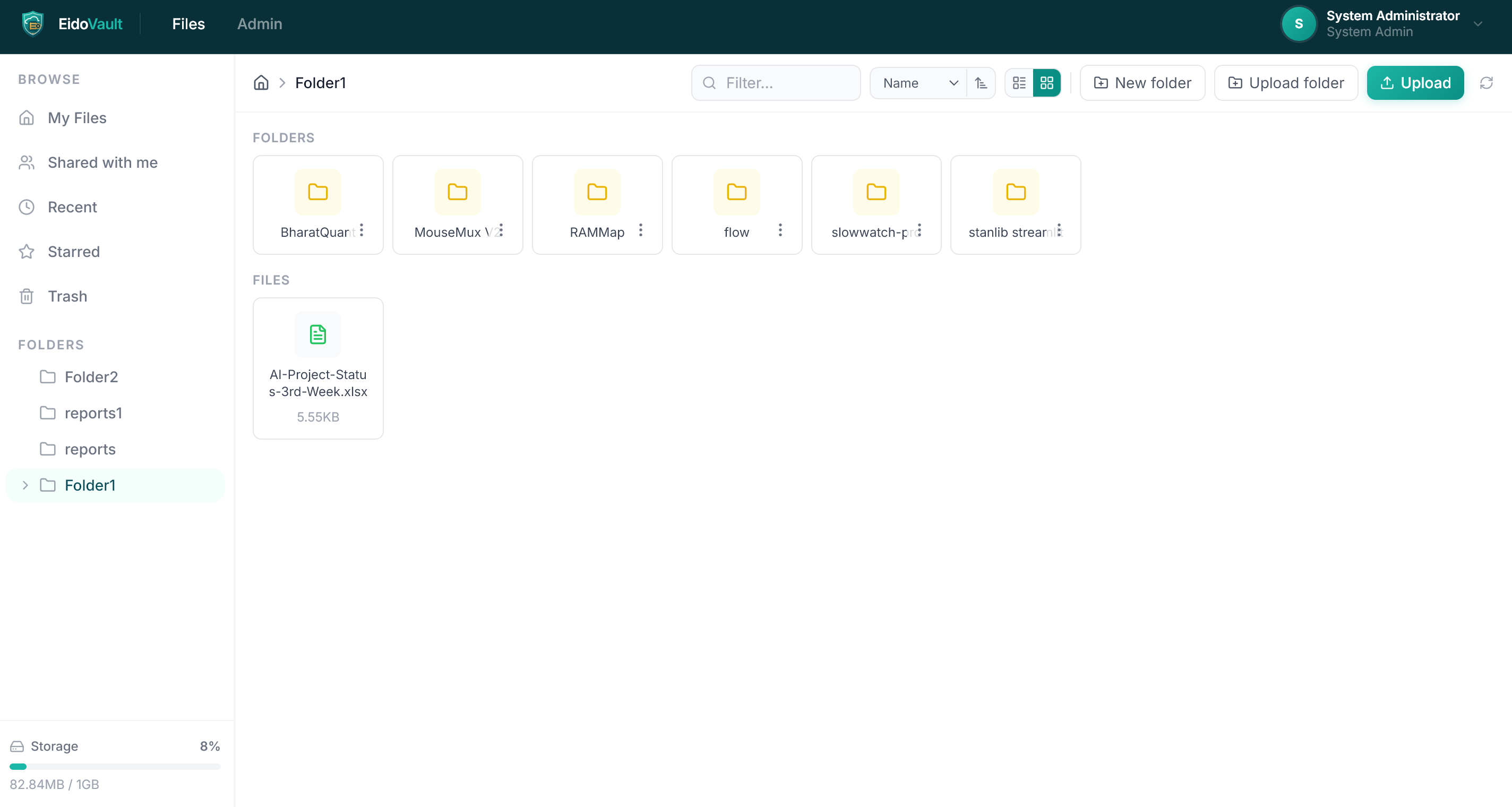The width and height of the screenshot is (1512, 807).
Task: Open MouseMux folder options menu
Action: click(501, 230)
